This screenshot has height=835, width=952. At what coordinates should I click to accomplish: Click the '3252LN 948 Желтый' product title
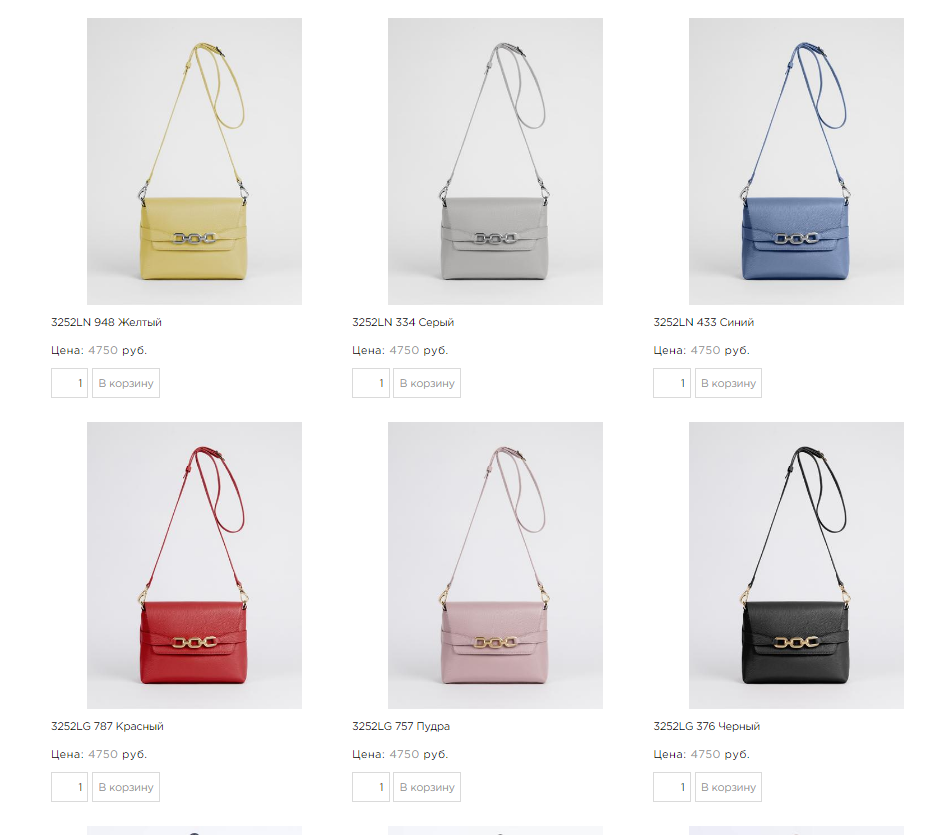106,322
